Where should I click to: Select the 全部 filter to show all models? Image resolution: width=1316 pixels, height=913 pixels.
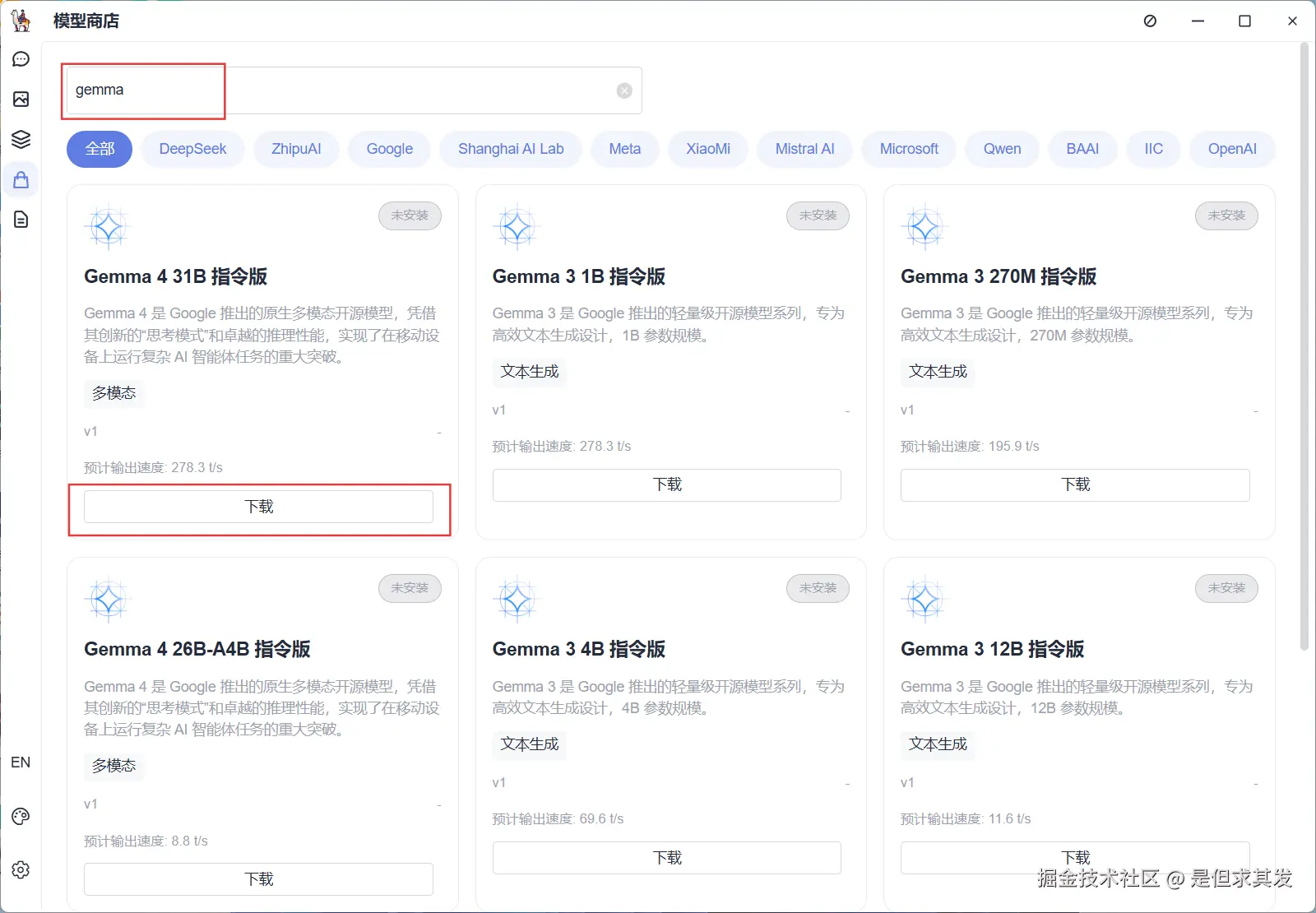(x=99, y=149)
